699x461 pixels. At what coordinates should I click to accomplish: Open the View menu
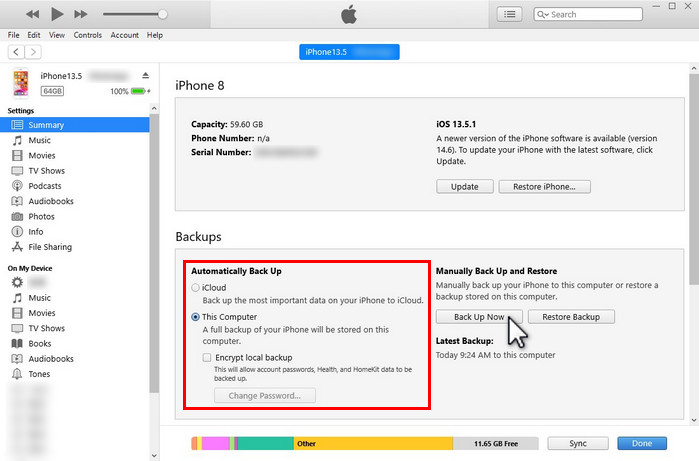point(57,35)
